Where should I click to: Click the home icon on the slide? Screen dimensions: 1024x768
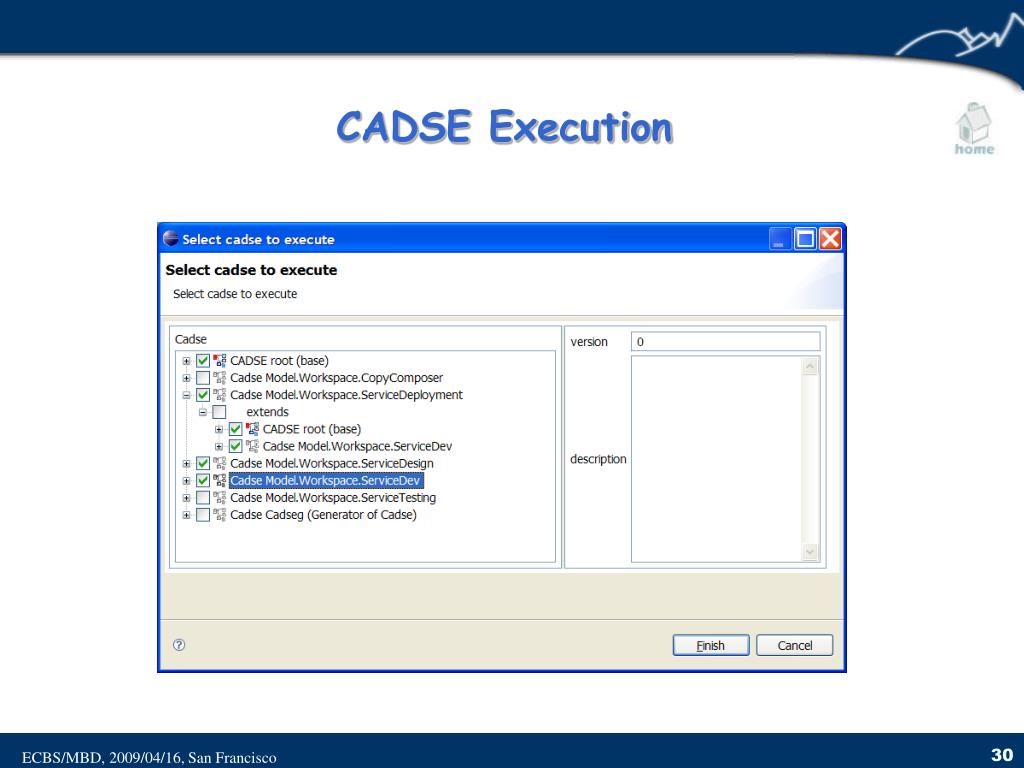click(x=974, y=129)
